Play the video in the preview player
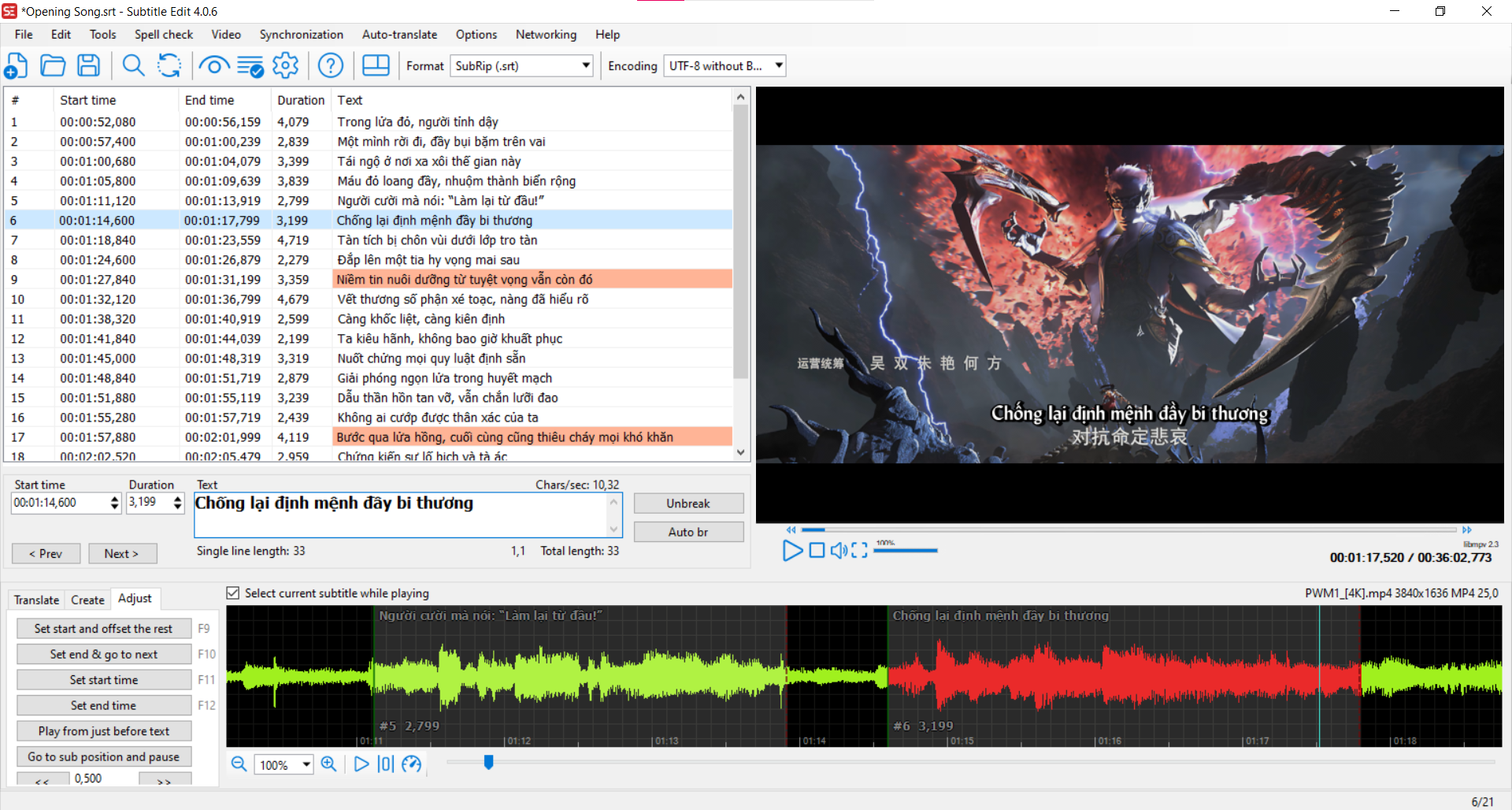The image size is (1512, 810). click(x=792, y=550)
